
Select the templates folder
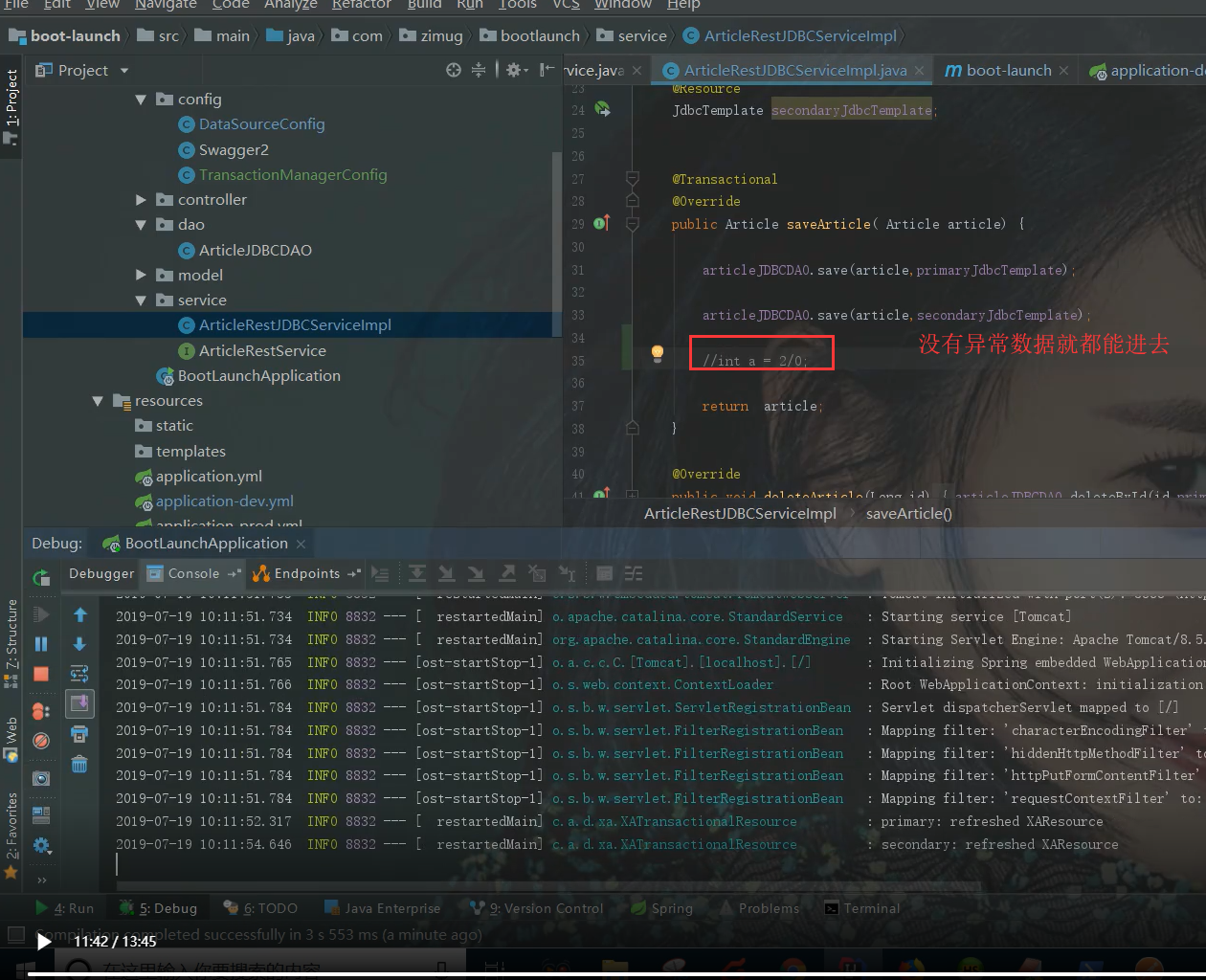pos(190,452)
